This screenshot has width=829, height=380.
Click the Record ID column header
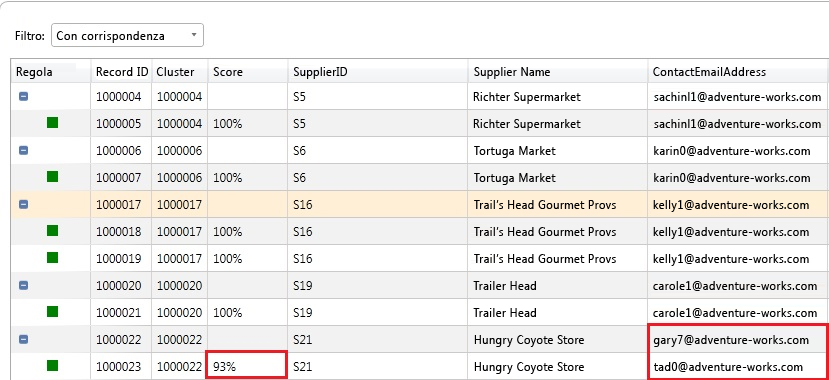pyautogui.click(x=121, y=71)
